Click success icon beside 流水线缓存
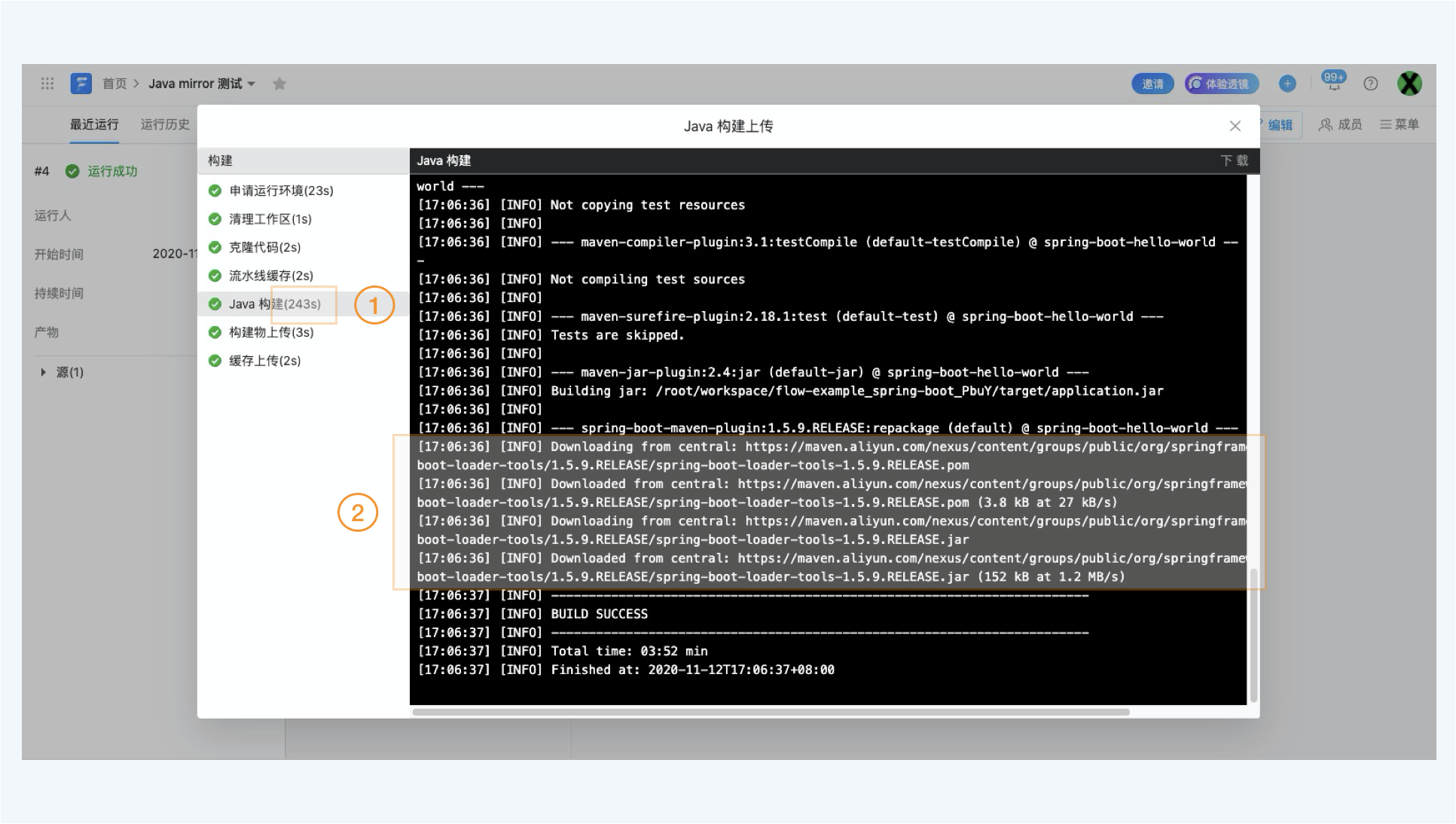Image resolution: width=1456 pixels, height=824 pixels. pyautogui.click(x=215, y=276)
